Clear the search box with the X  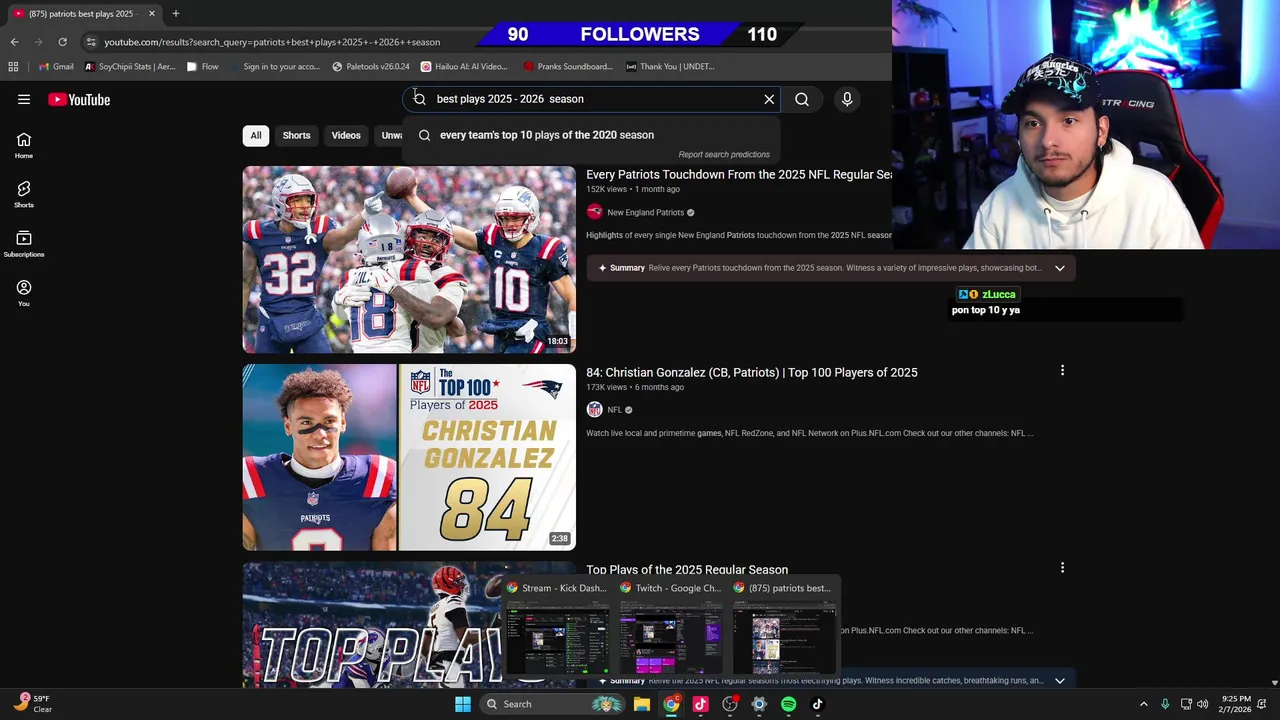coord(769,99)
